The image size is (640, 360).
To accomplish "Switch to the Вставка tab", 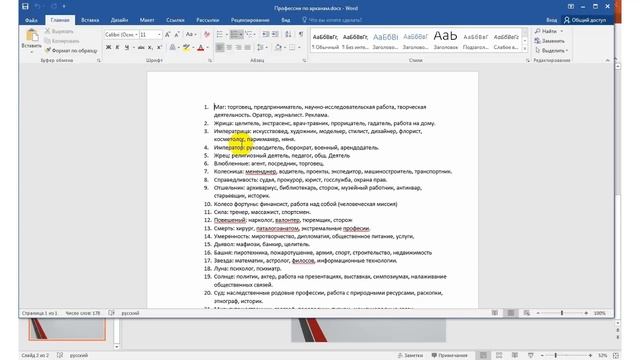I will (90, 20).
